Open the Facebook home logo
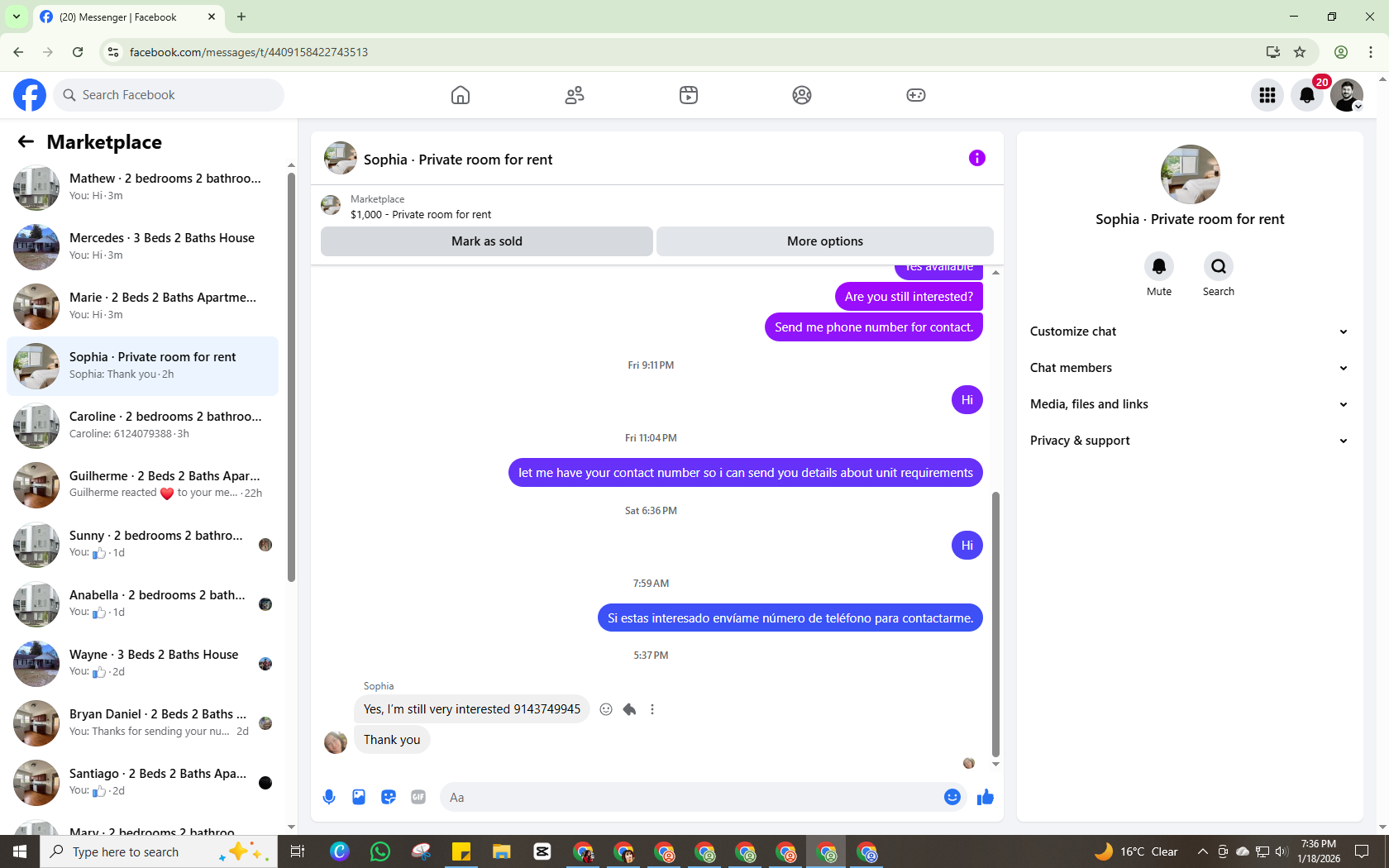Image resolution: width=1389 pixels, height=868 pixels. [30, 95]
